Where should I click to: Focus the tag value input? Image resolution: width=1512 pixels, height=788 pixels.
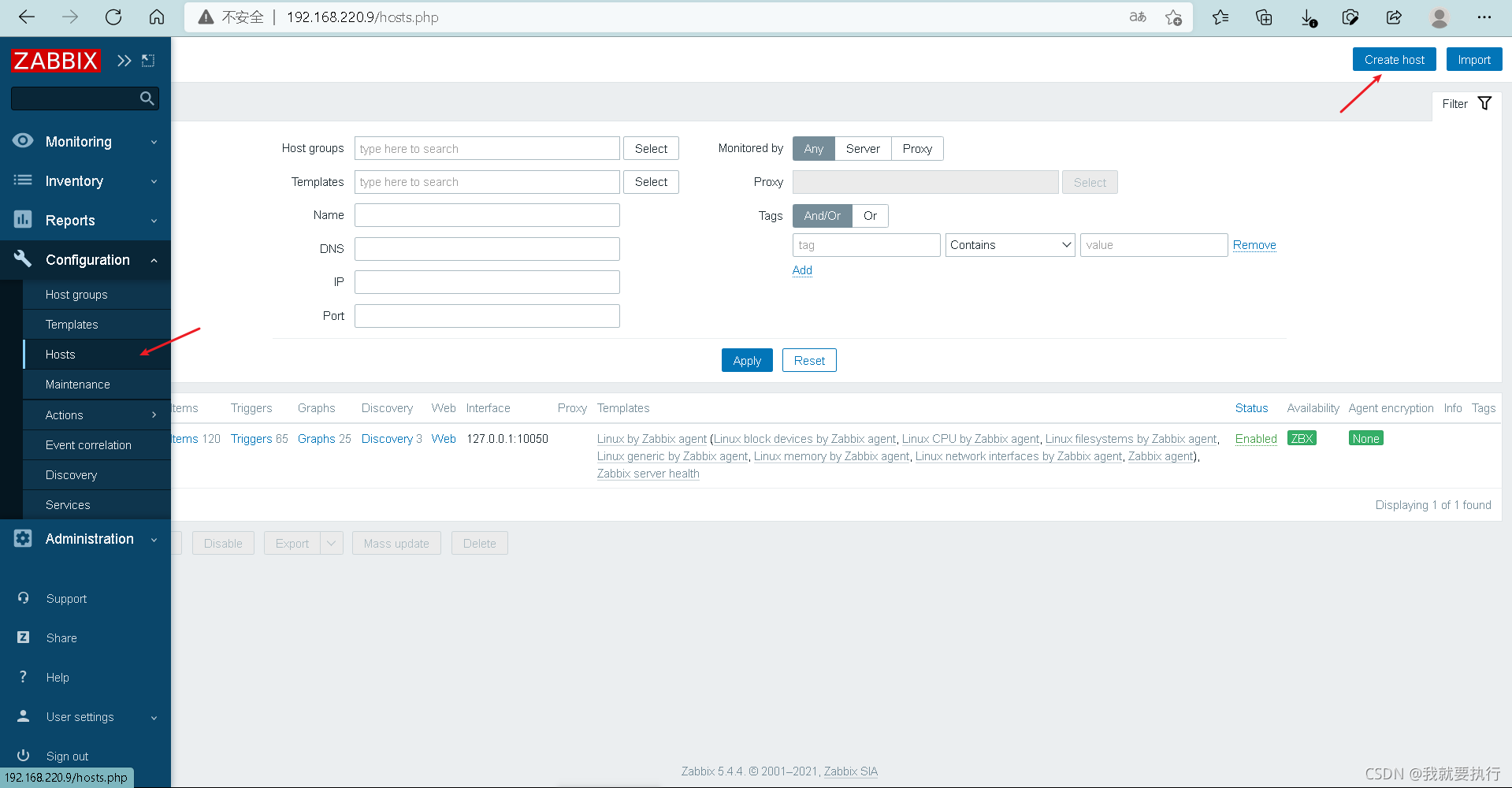click(1154, 245)
